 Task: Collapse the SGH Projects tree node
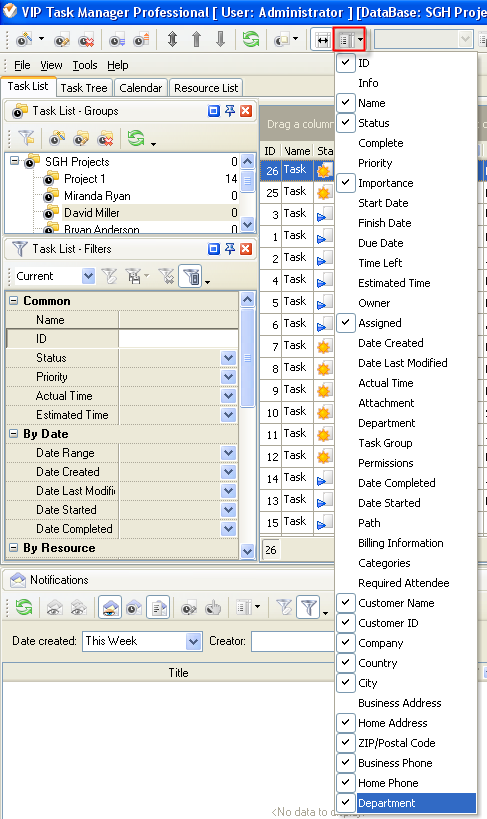(x=15, y=160)
